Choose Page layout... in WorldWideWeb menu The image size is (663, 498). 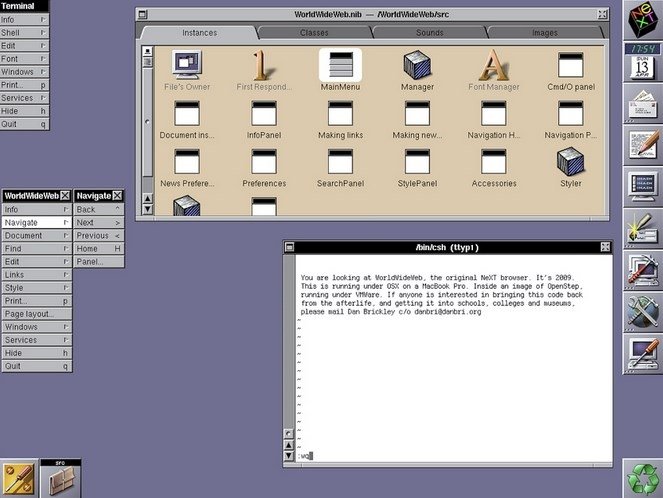(37, 314)
